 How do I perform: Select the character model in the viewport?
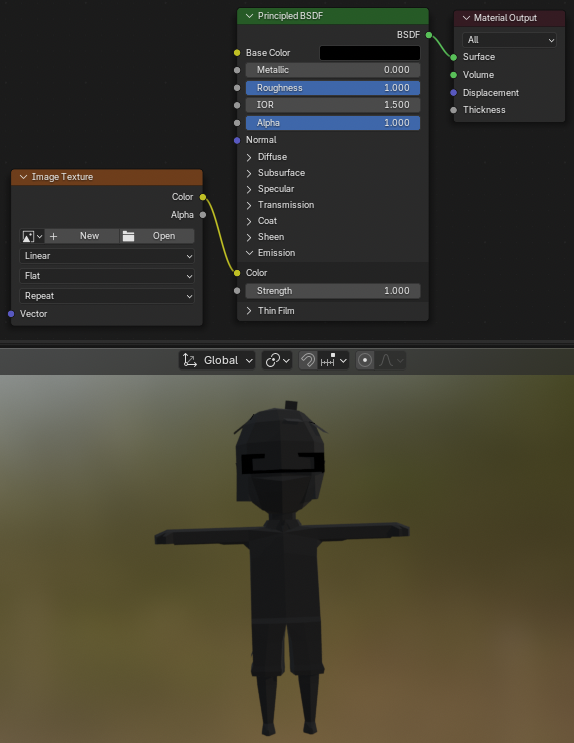point(282,569)
